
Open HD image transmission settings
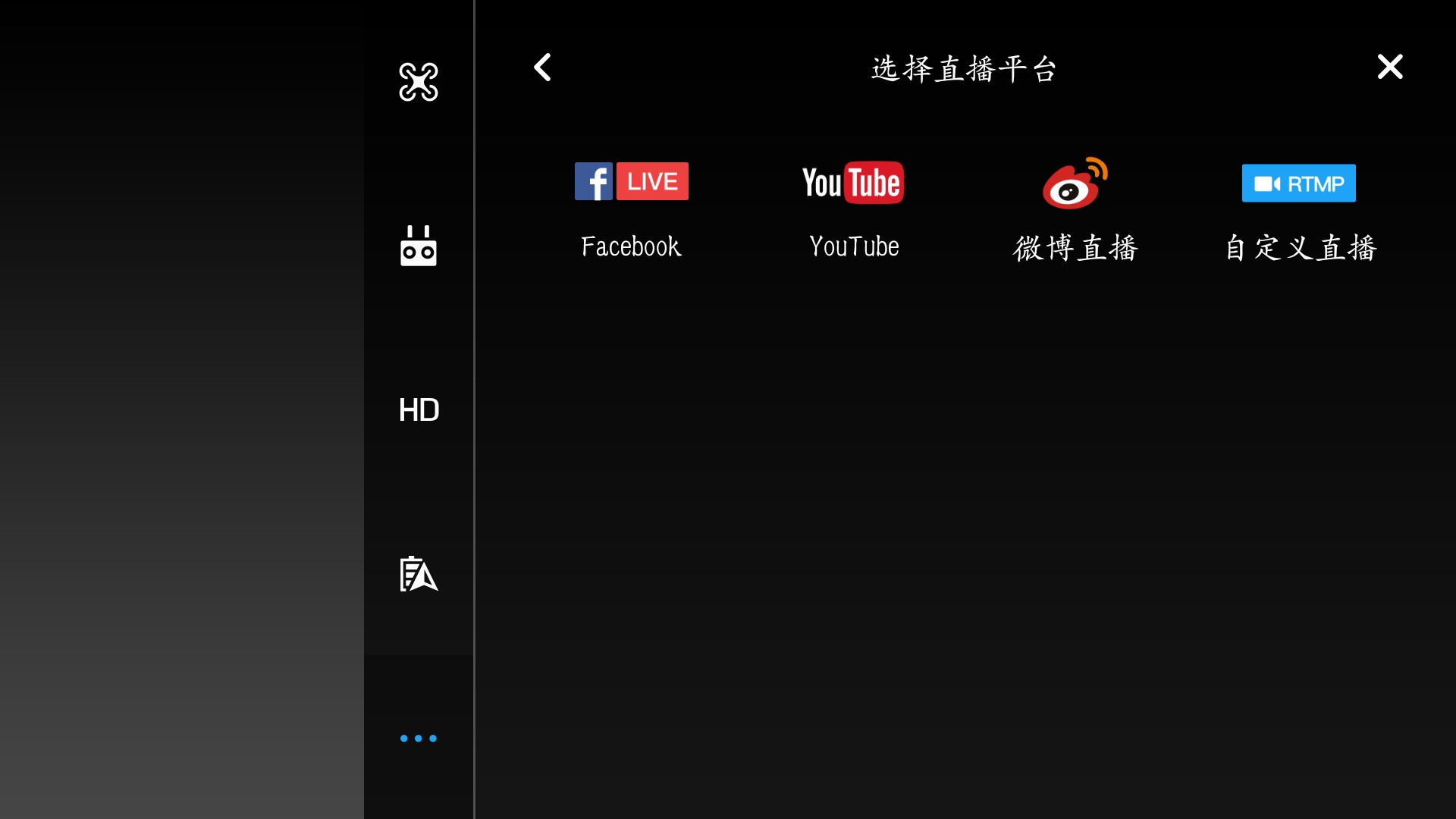point(419,410)
